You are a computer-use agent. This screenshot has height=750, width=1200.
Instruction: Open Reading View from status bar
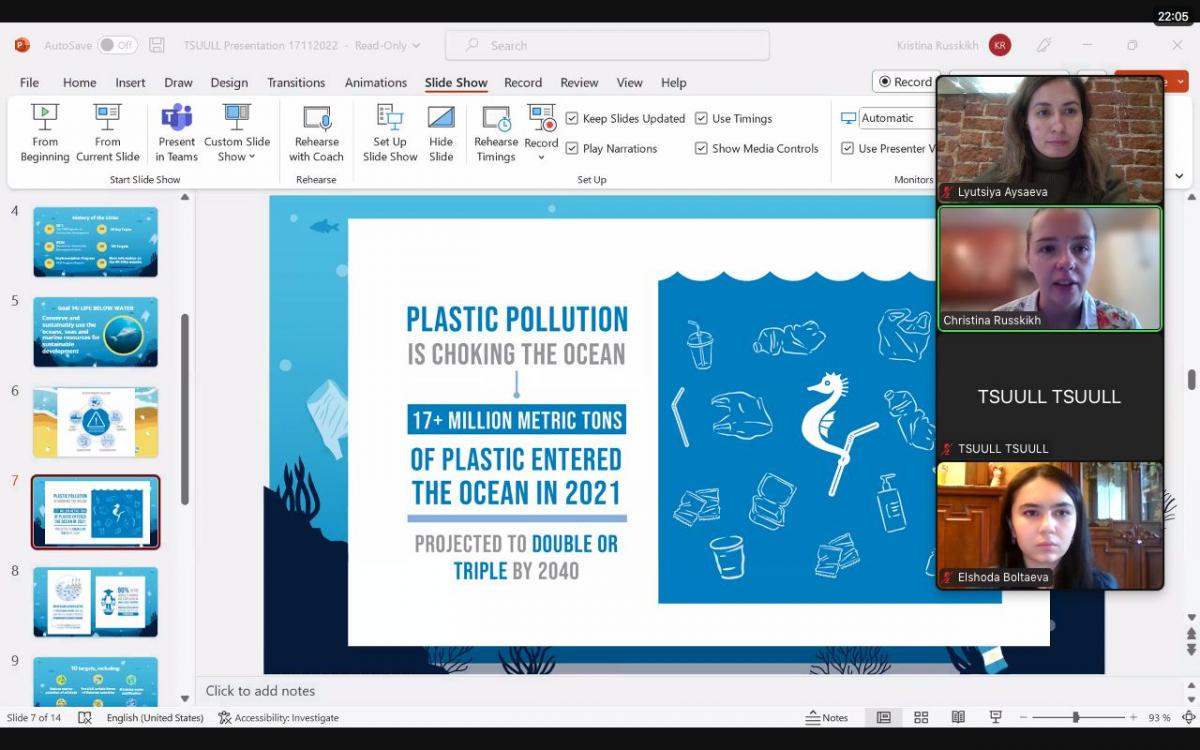958,717
